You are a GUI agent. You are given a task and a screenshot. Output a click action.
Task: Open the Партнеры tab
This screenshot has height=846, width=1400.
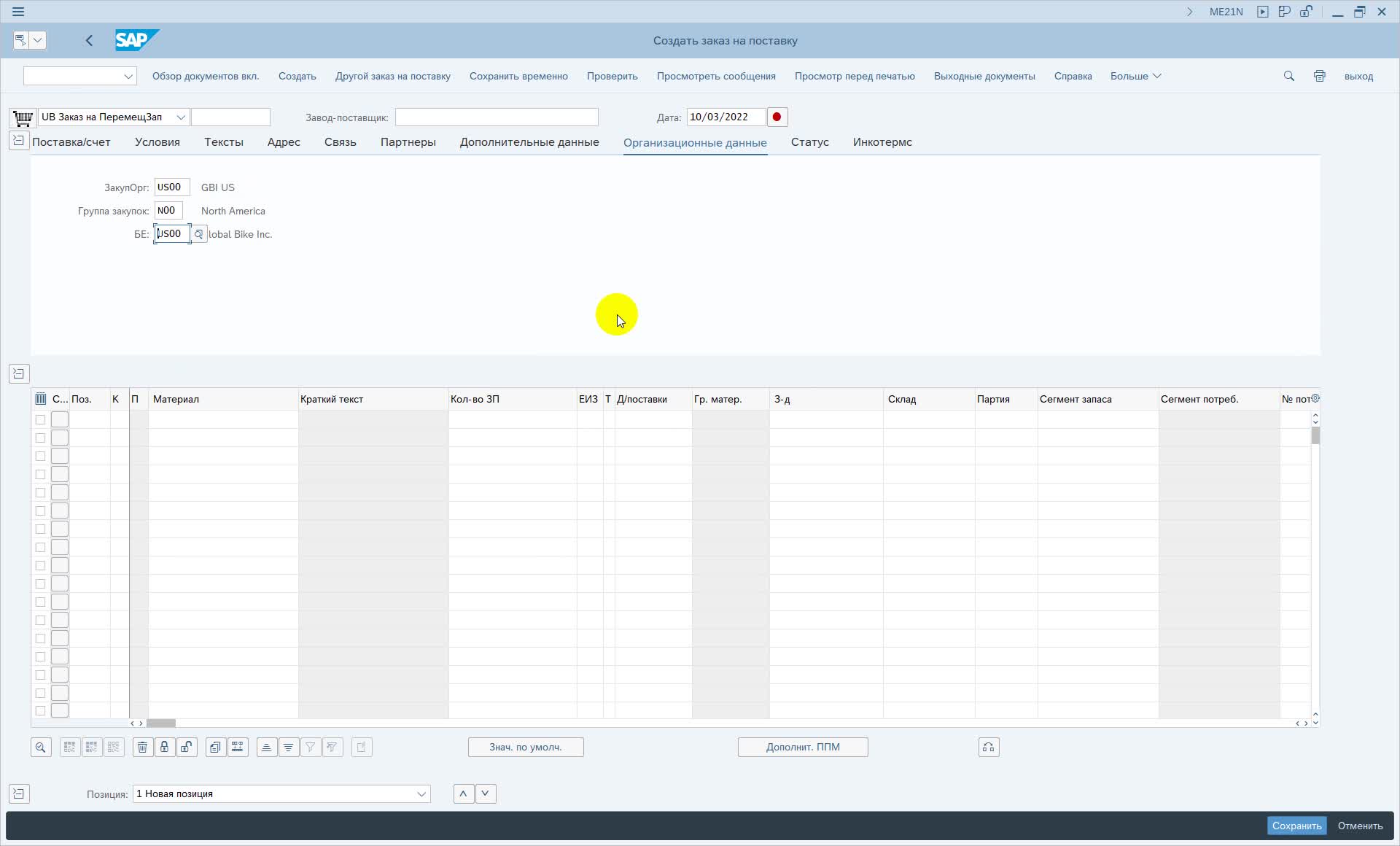coord(408,142)
